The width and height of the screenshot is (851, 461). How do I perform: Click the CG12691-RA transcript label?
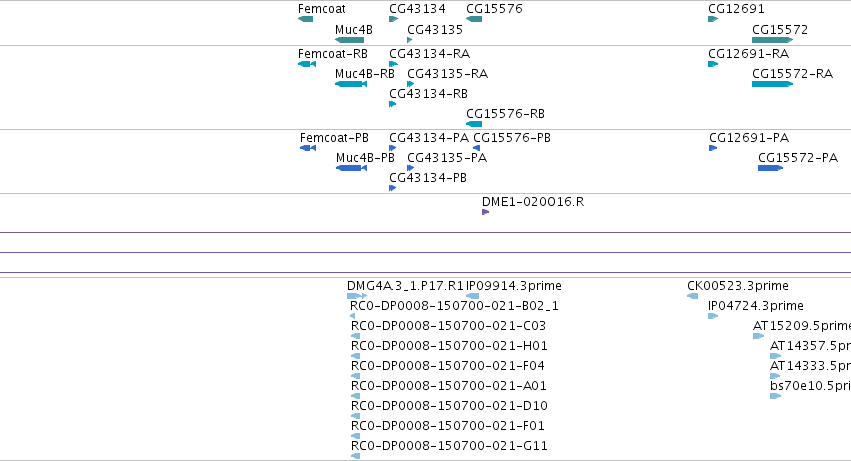pyautogui.click(x=749, y=54)
